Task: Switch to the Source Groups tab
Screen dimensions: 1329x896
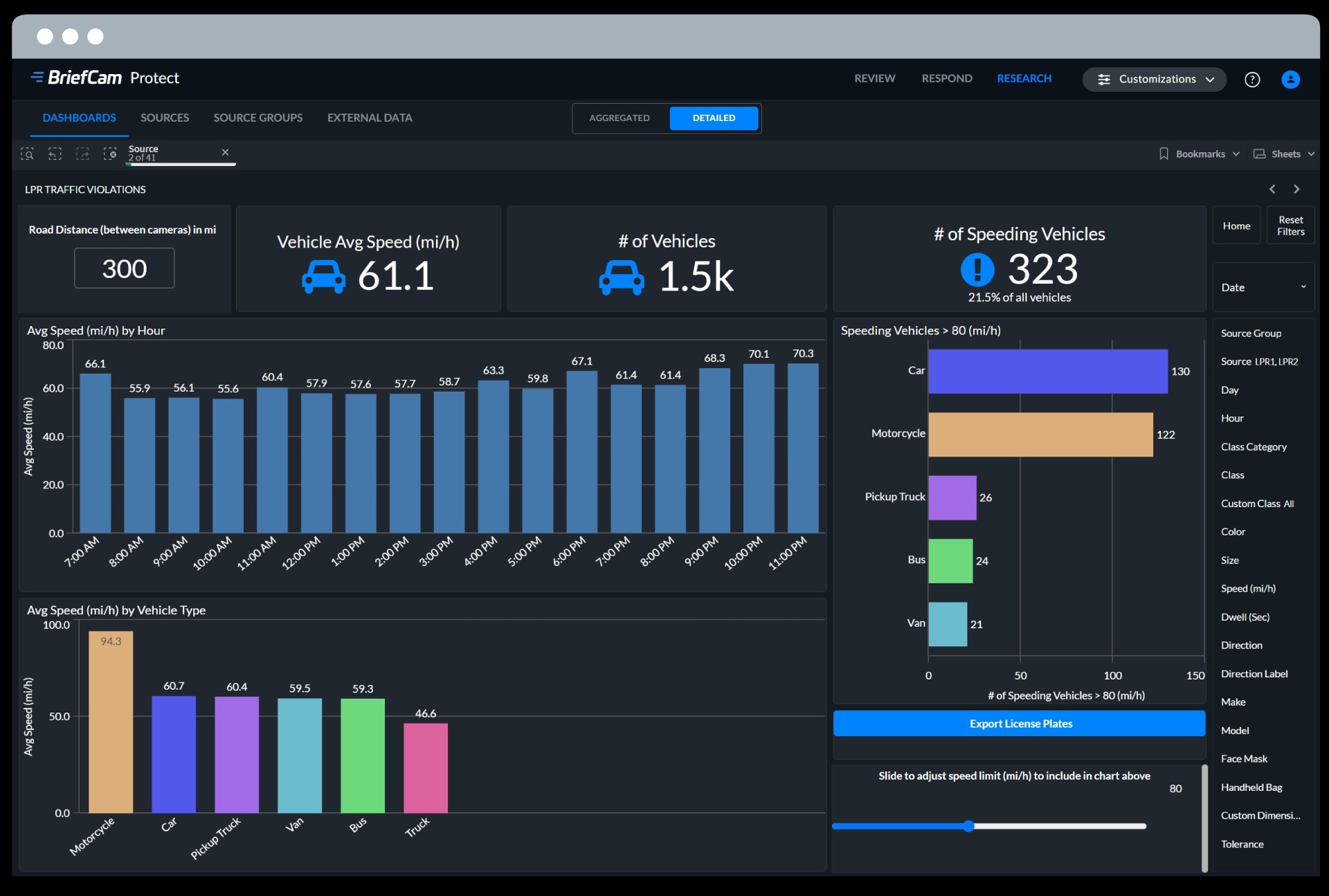Action: 257,118
